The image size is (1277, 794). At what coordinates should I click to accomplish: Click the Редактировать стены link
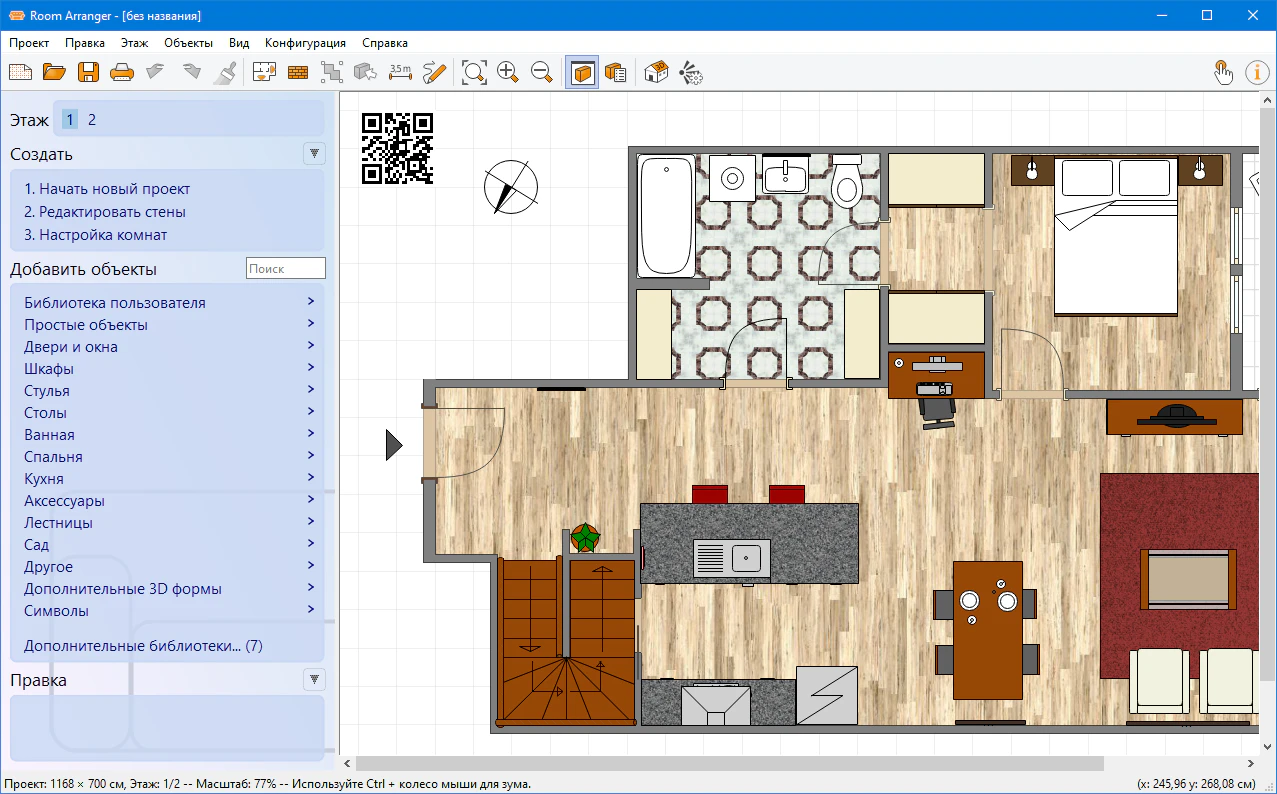click(x=105, y=212)
